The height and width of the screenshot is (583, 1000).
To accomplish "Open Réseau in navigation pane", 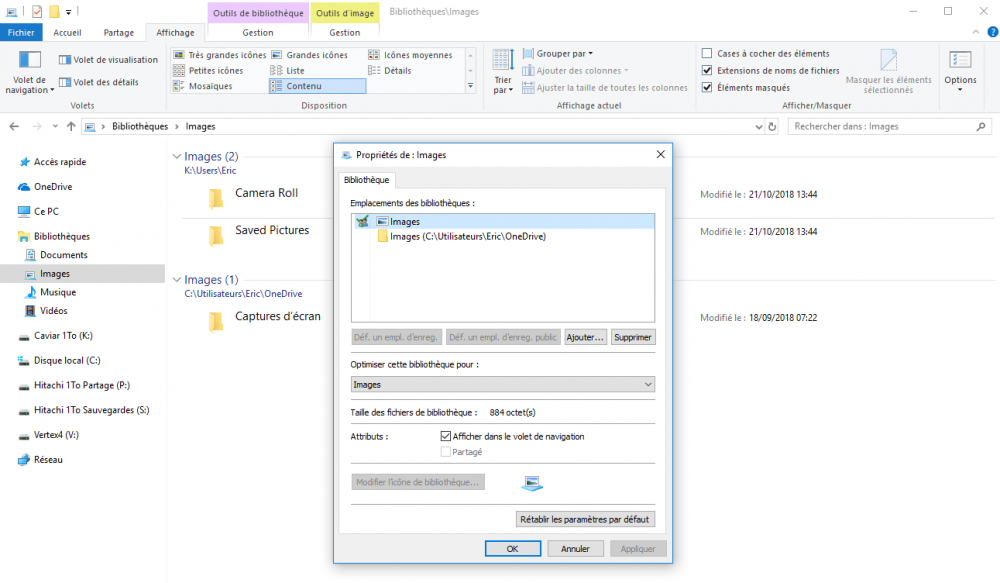I will 40,459.
